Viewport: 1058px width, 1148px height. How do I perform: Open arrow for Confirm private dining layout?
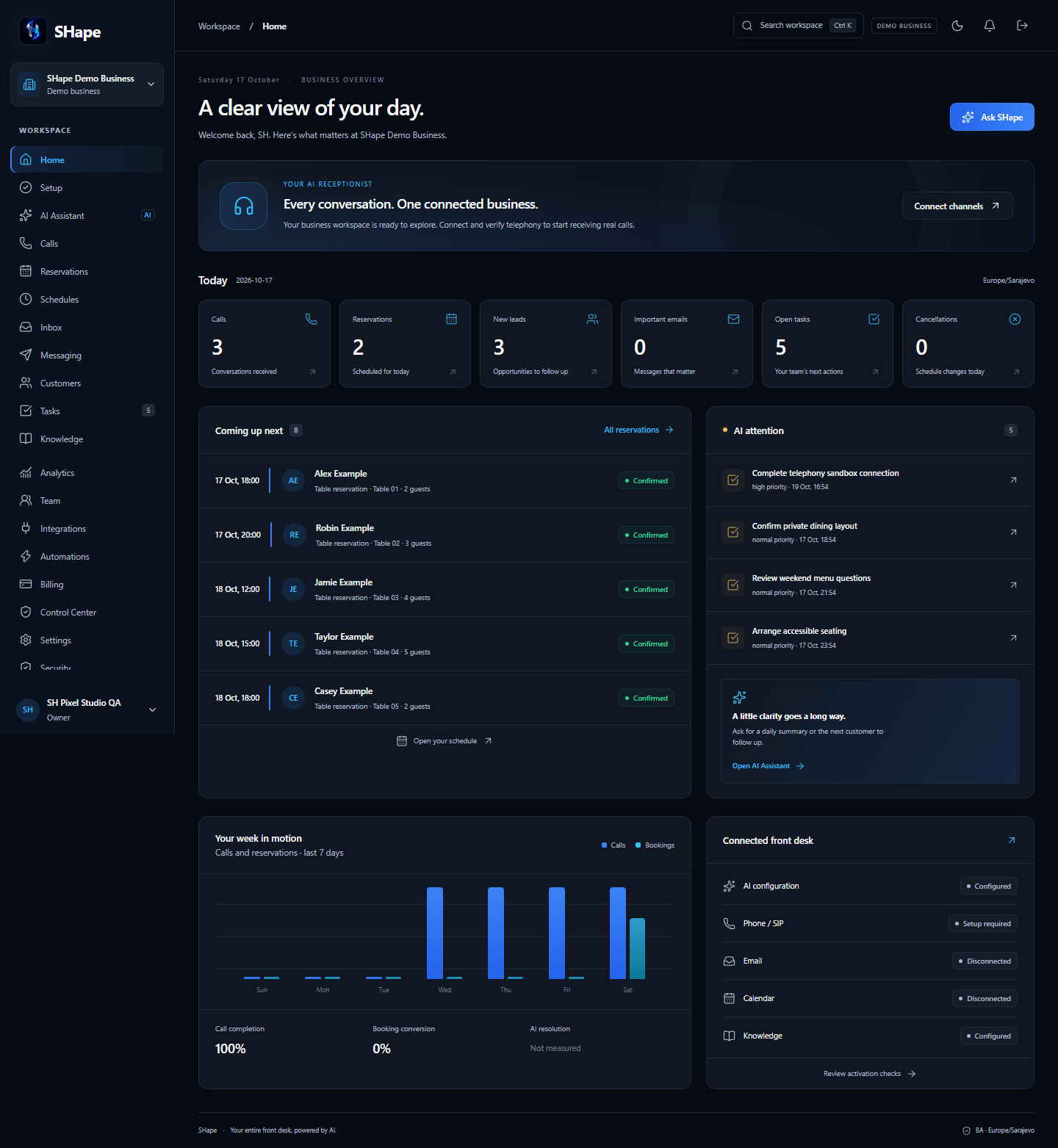[1013, 533]
